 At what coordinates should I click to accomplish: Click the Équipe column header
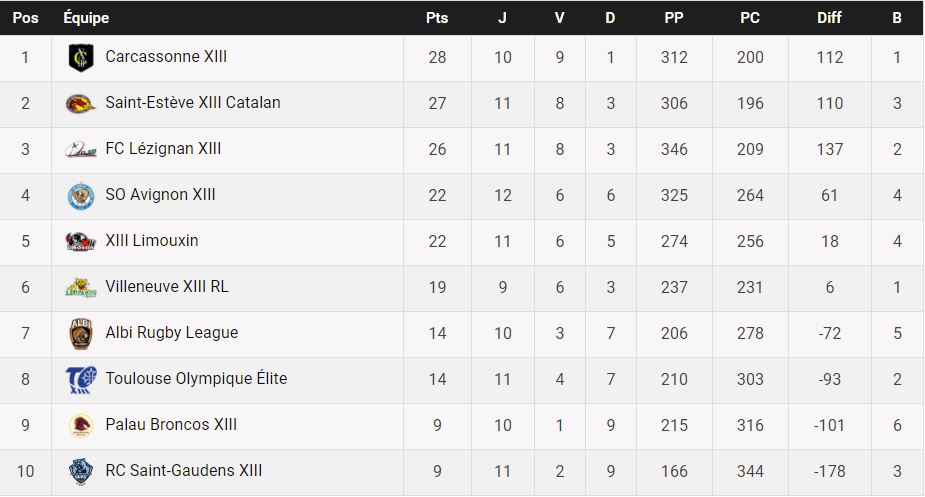coord(86,18)
